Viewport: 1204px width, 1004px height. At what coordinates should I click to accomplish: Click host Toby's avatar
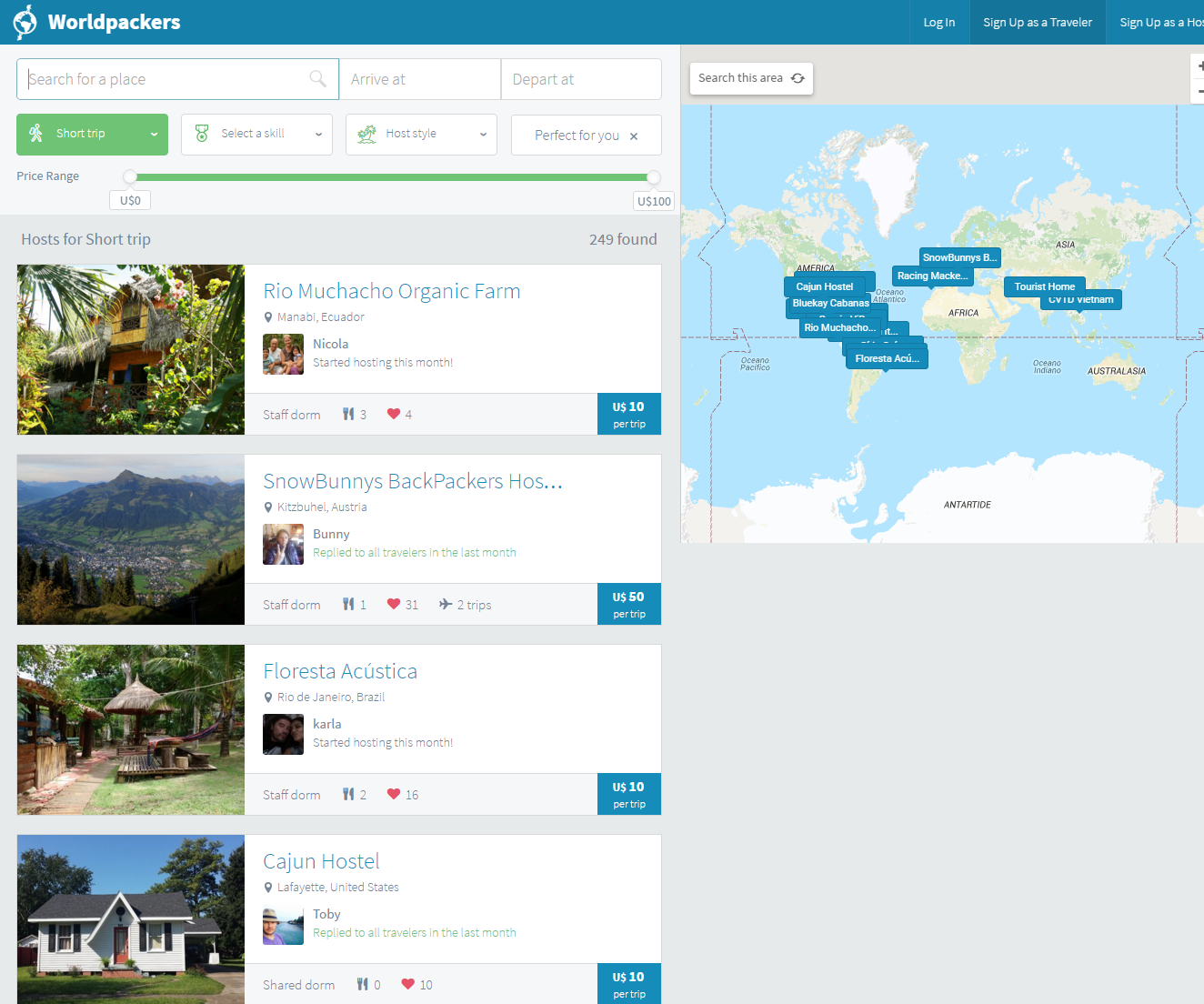point(283,924)
